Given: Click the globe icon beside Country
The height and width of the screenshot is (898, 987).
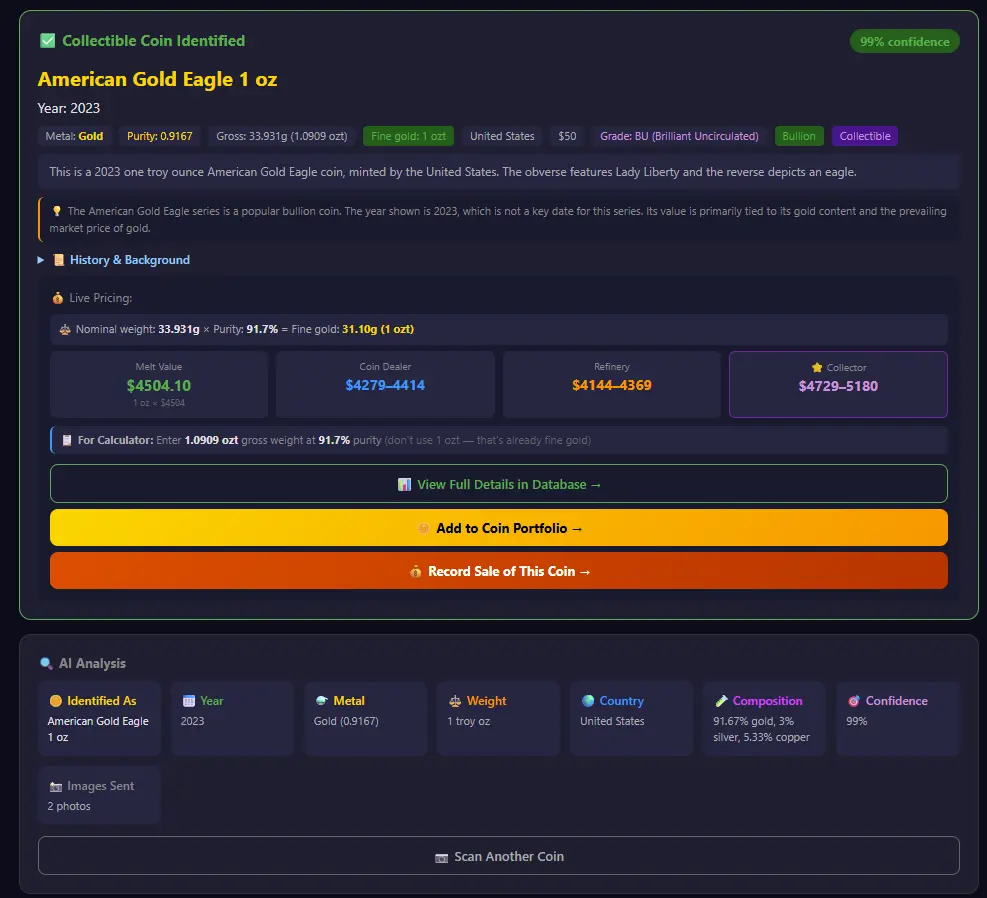Looking at the screenshot, I should coord(588,700).
